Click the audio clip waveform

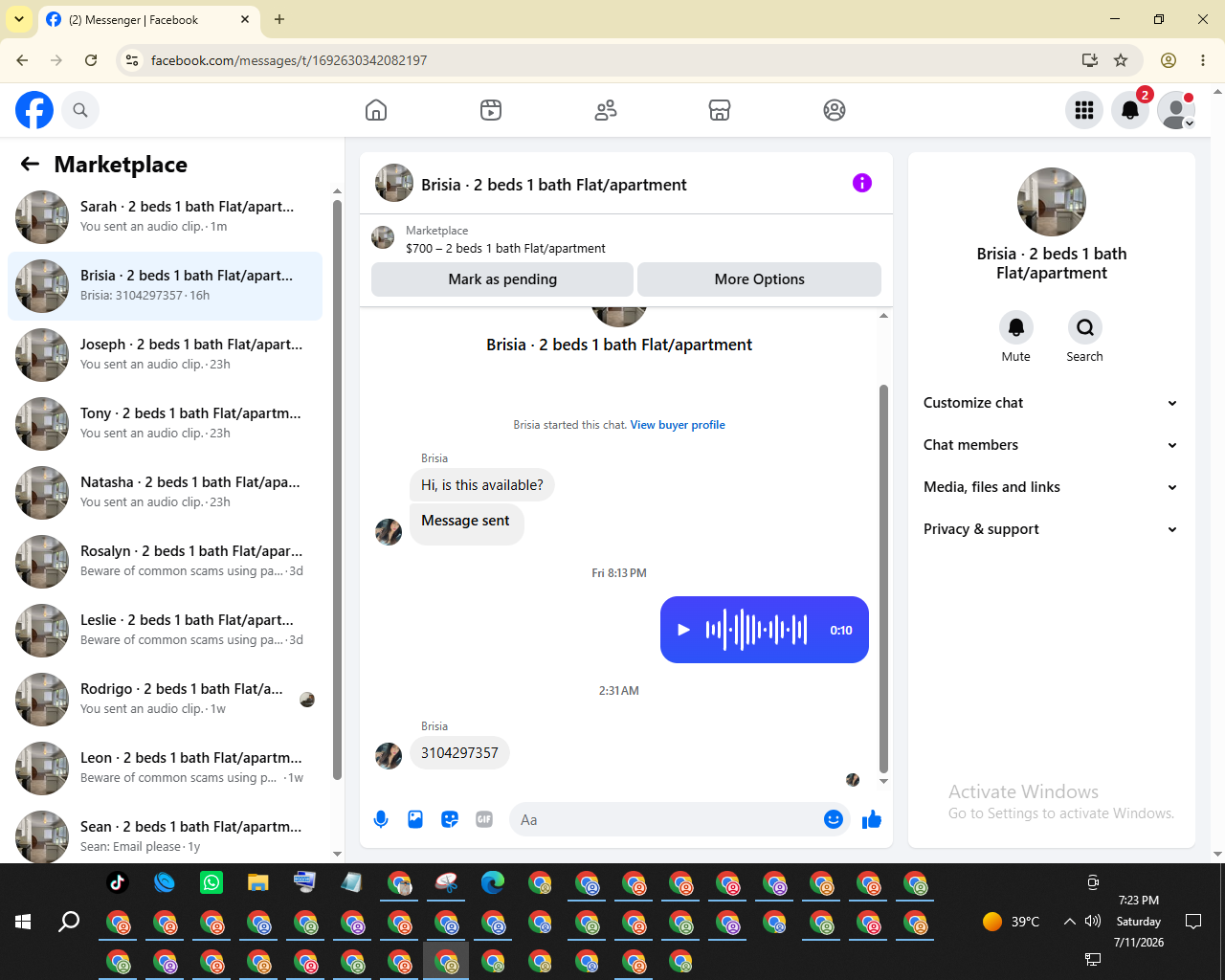click(756, 630)
